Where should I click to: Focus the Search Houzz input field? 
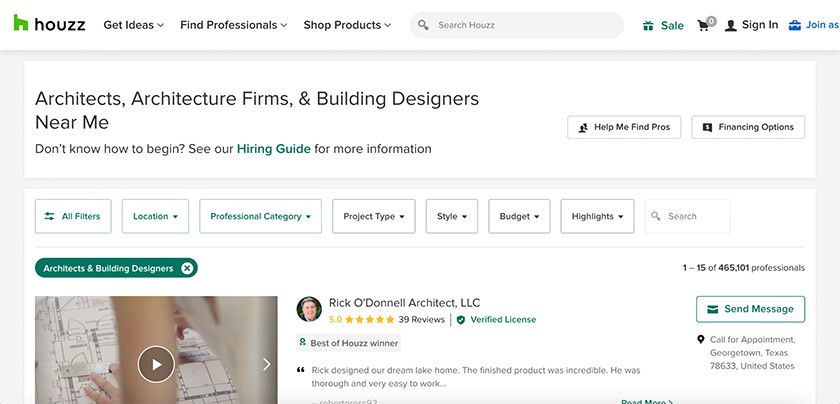(516, 25)
